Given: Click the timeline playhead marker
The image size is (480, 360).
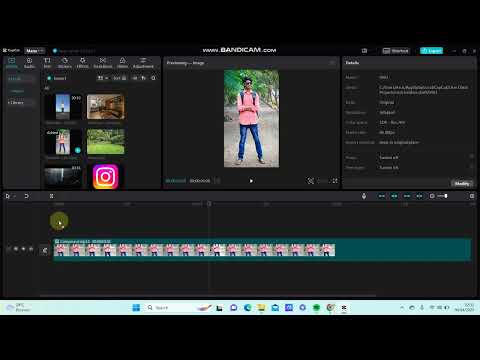Looking at the screenshot, I should click(209, 204).
